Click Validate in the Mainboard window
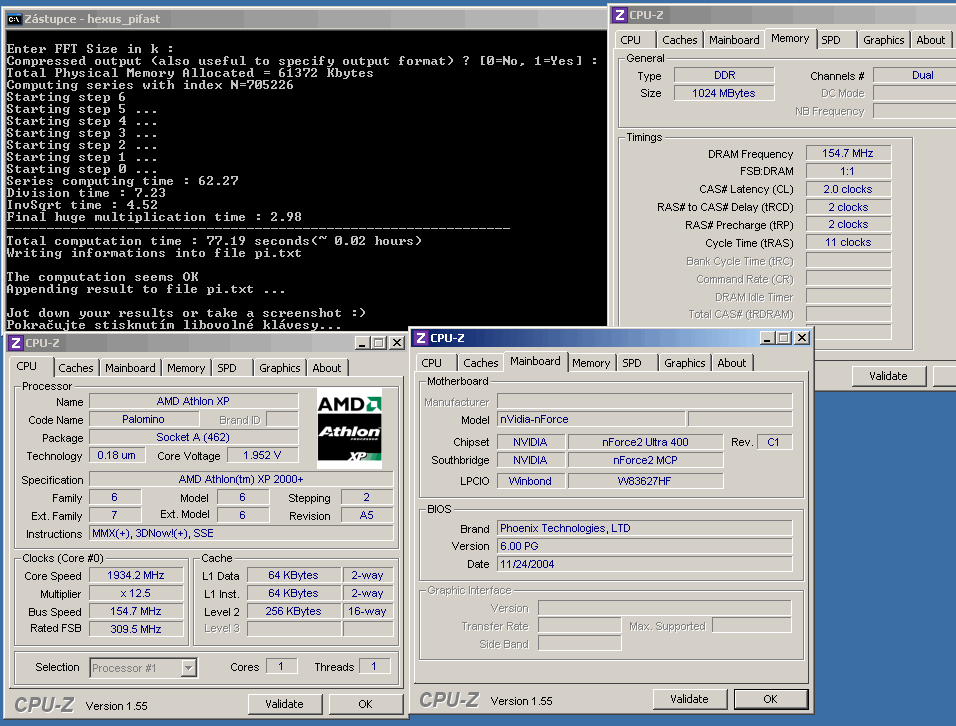 [x=690, y=699]
